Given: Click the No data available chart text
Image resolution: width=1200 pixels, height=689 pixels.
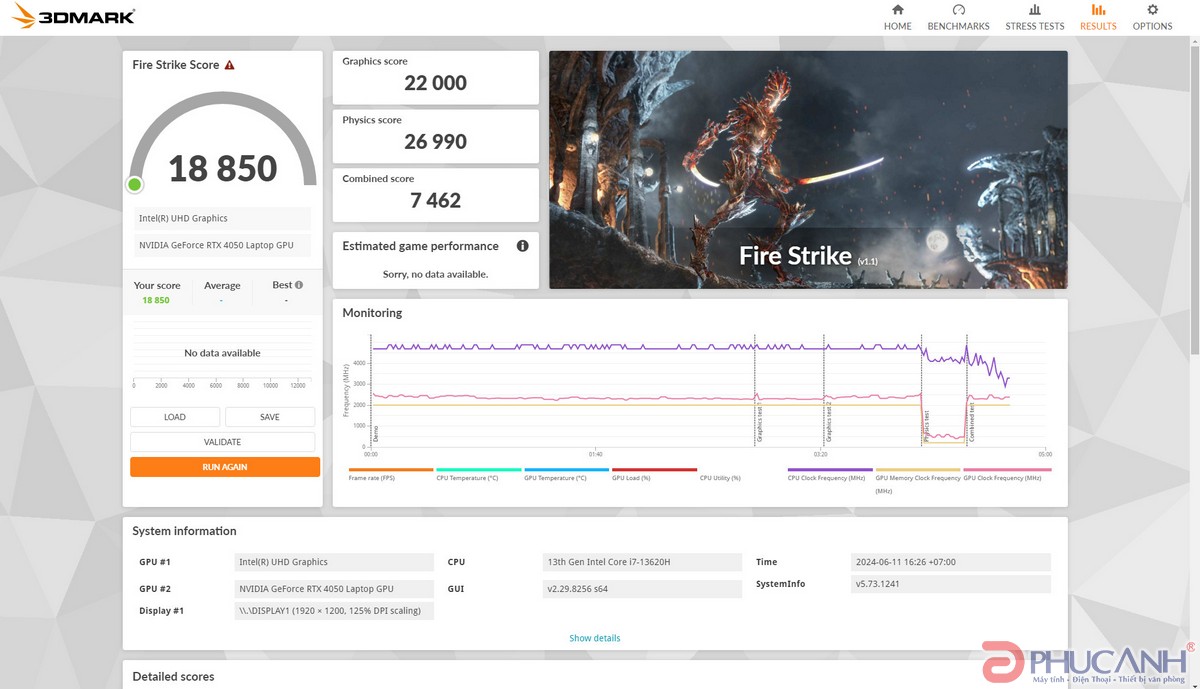Looking at the screenshot, I should 222,353.
